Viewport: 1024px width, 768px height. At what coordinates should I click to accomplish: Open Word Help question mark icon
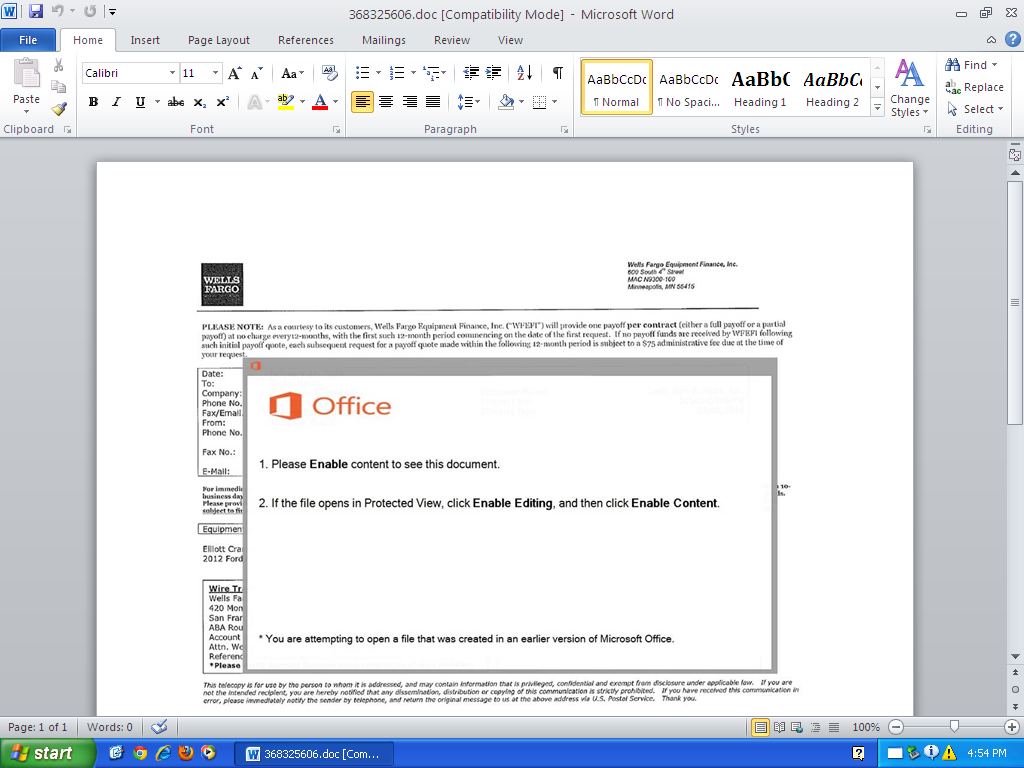click(1012, 39)
